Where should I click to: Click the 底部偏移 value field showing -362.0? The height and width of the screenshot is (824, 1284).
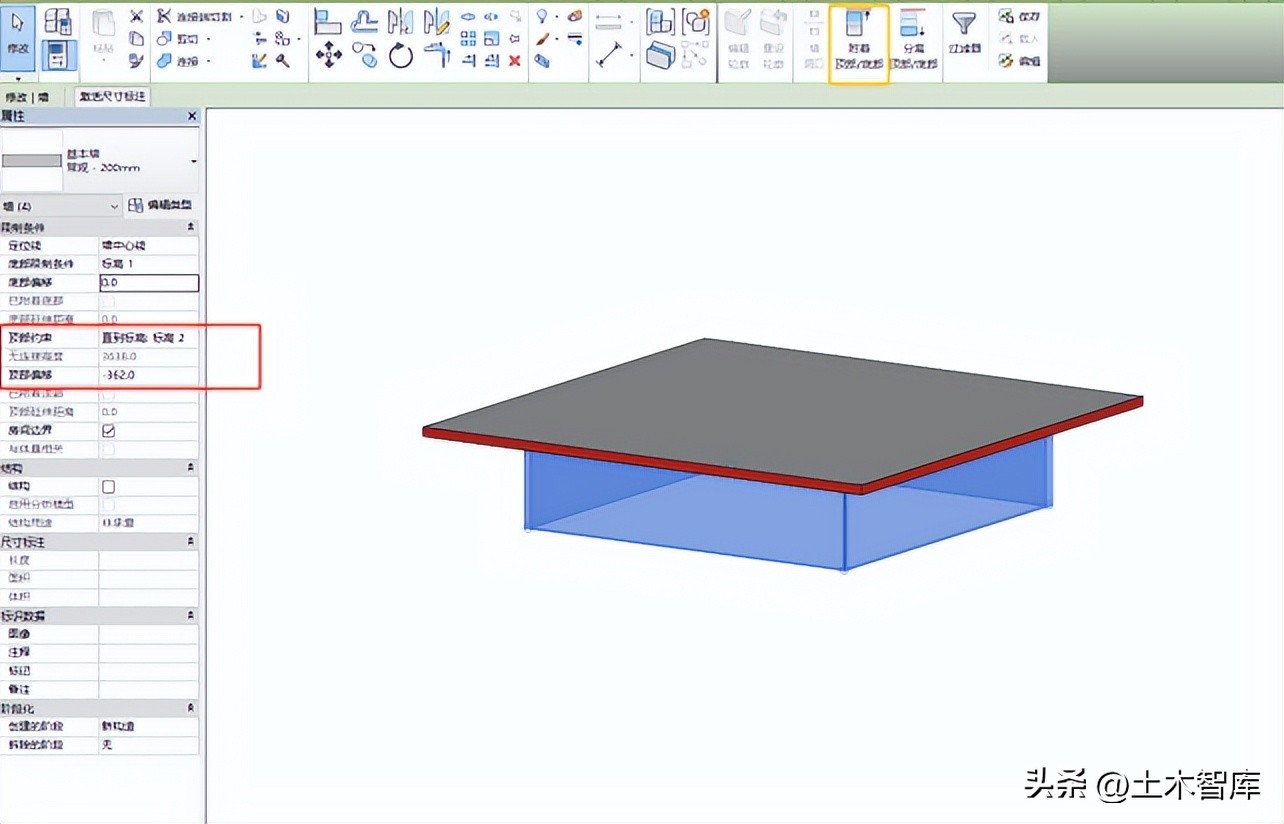pos(150,375)
